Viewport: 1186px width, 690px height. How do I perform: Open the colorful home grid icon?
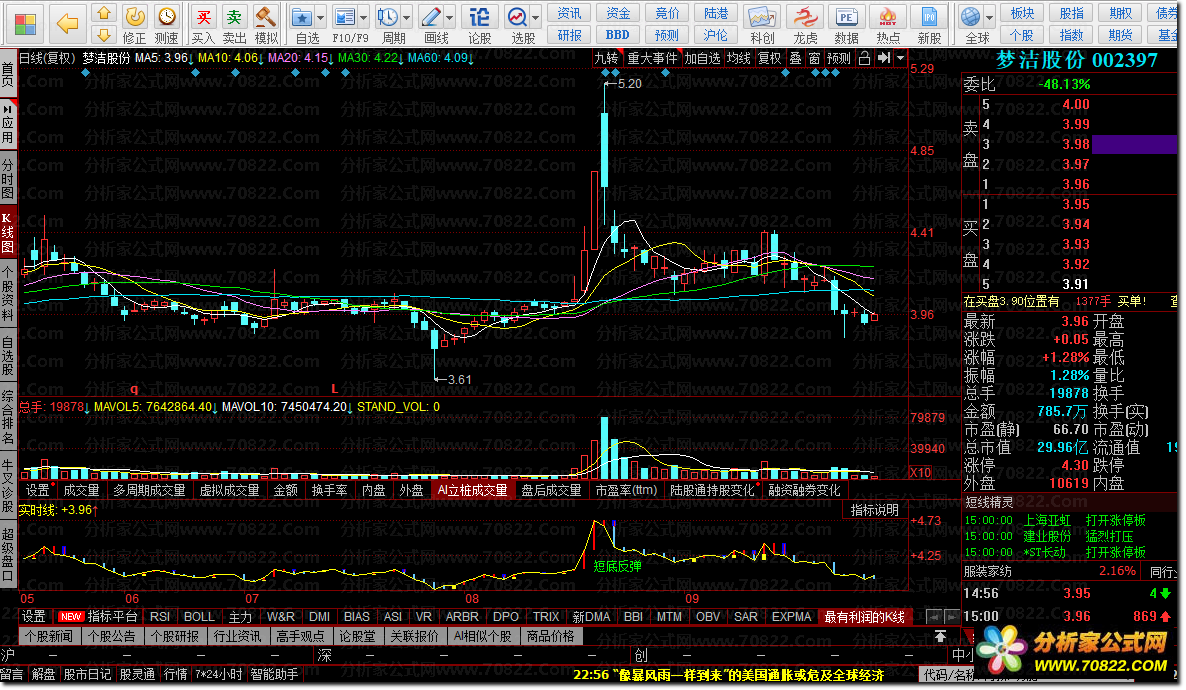tap(25, 24)
